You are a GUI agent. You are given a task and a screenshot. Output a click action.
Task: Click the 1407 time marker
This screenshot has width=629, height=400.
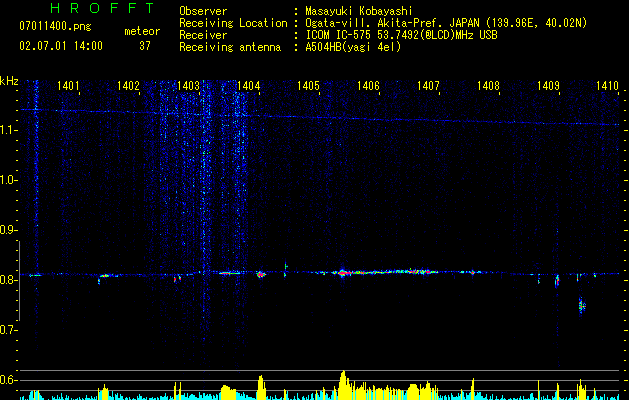tap(428, 85)
